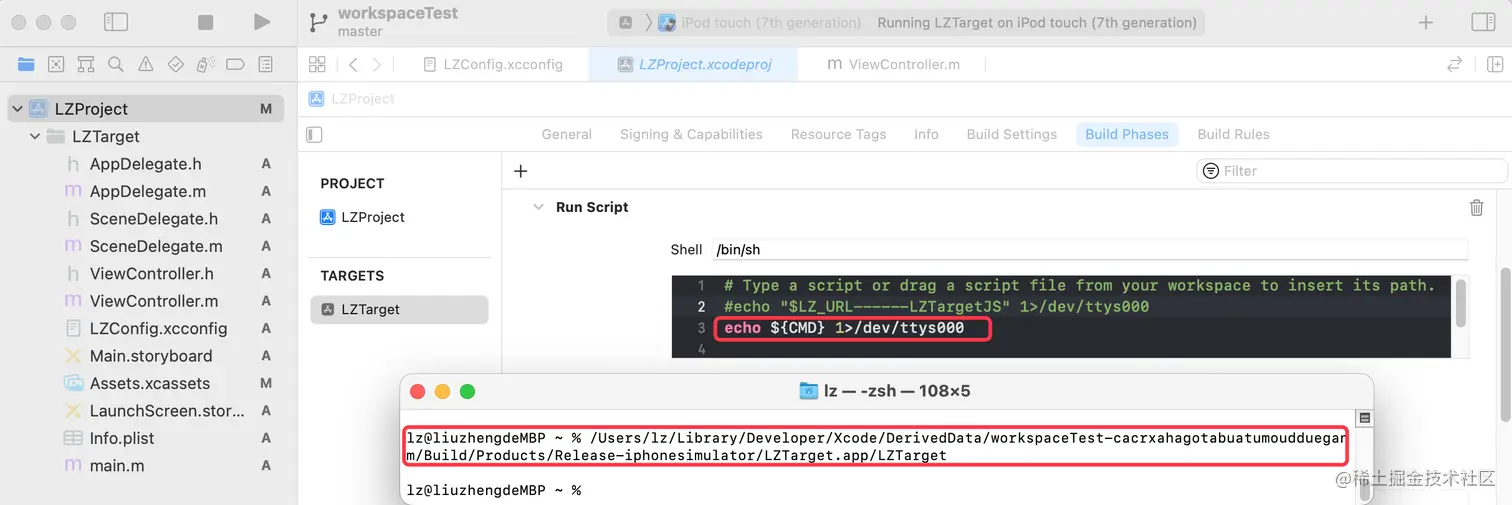Screen dimensions: 1512x505
Task: Open the scheme selector dropdown
Action: [x=625, y=23]
